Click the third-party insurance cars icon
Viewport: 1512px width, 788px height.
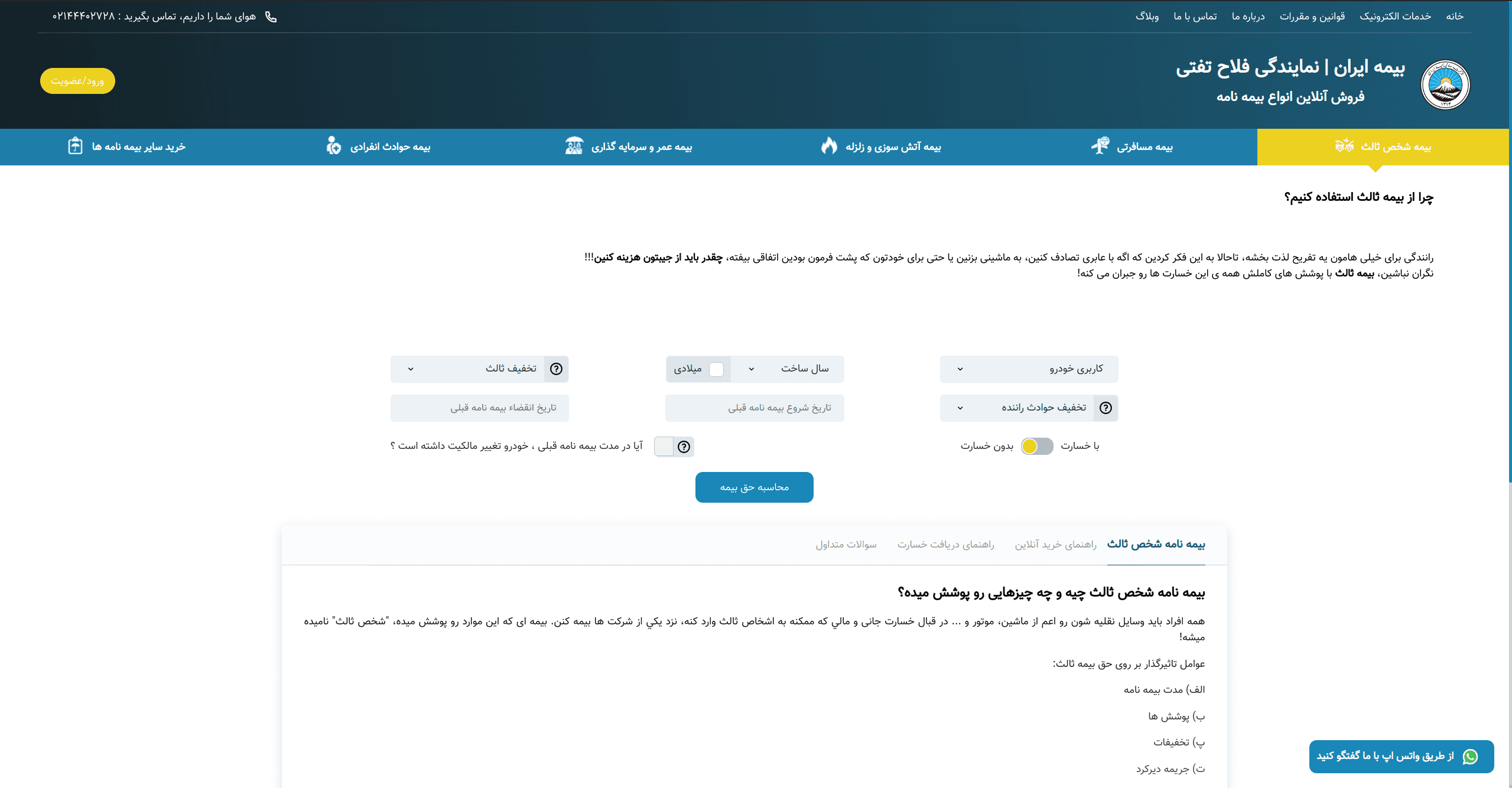1344,145
